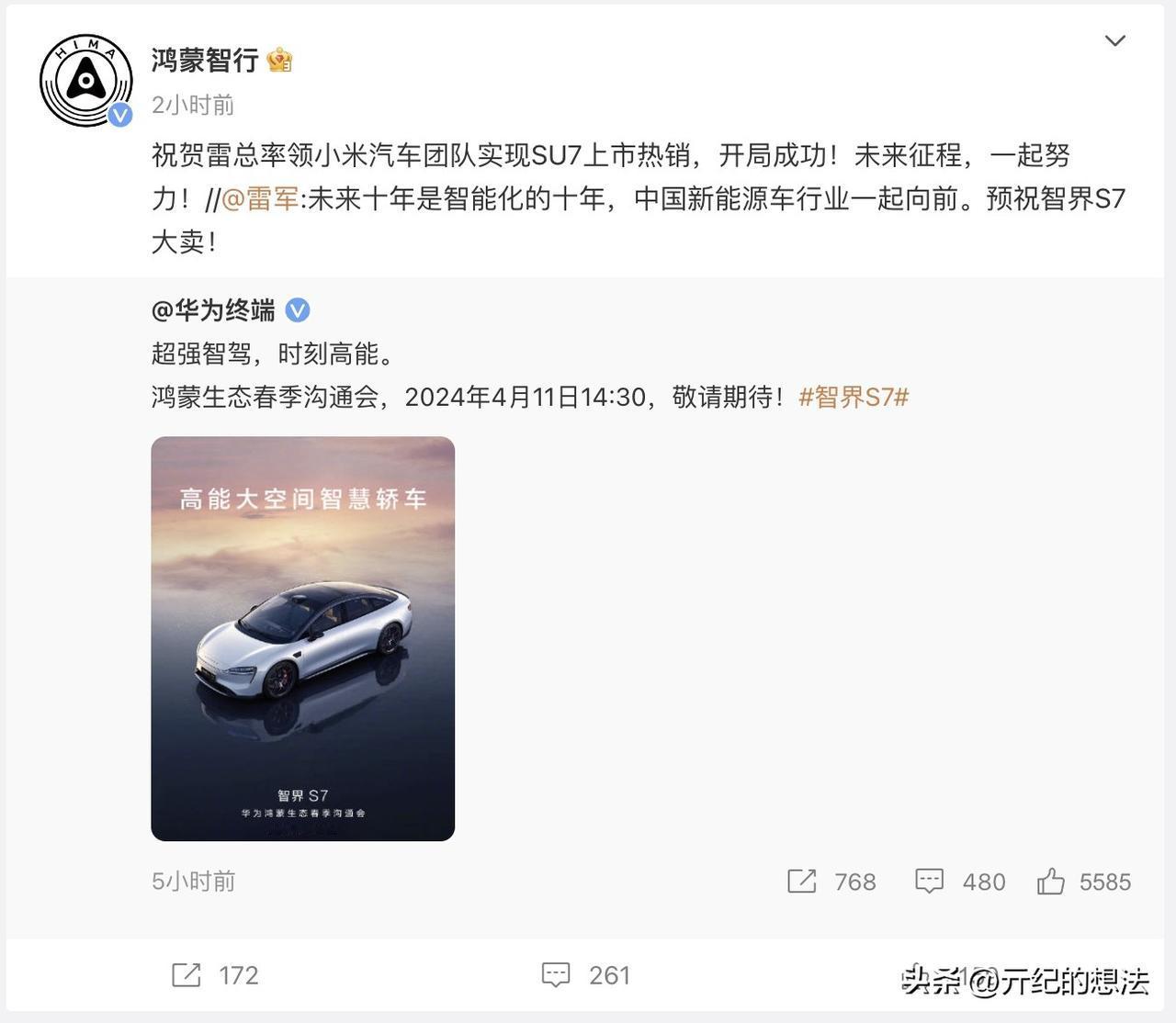Open the 鸿蒙智行 HIMA avatar

[85, 81]
